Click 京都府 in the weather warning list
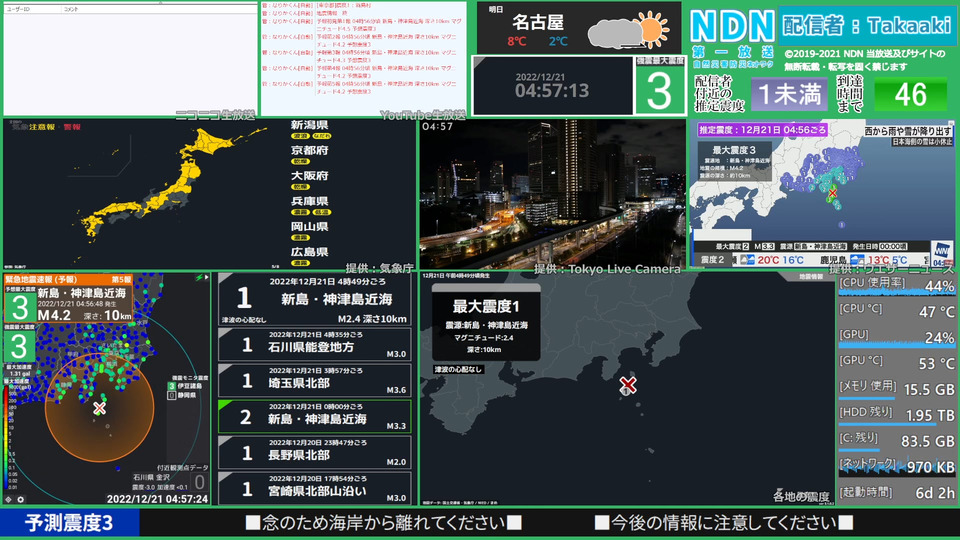 coord(309,150)
